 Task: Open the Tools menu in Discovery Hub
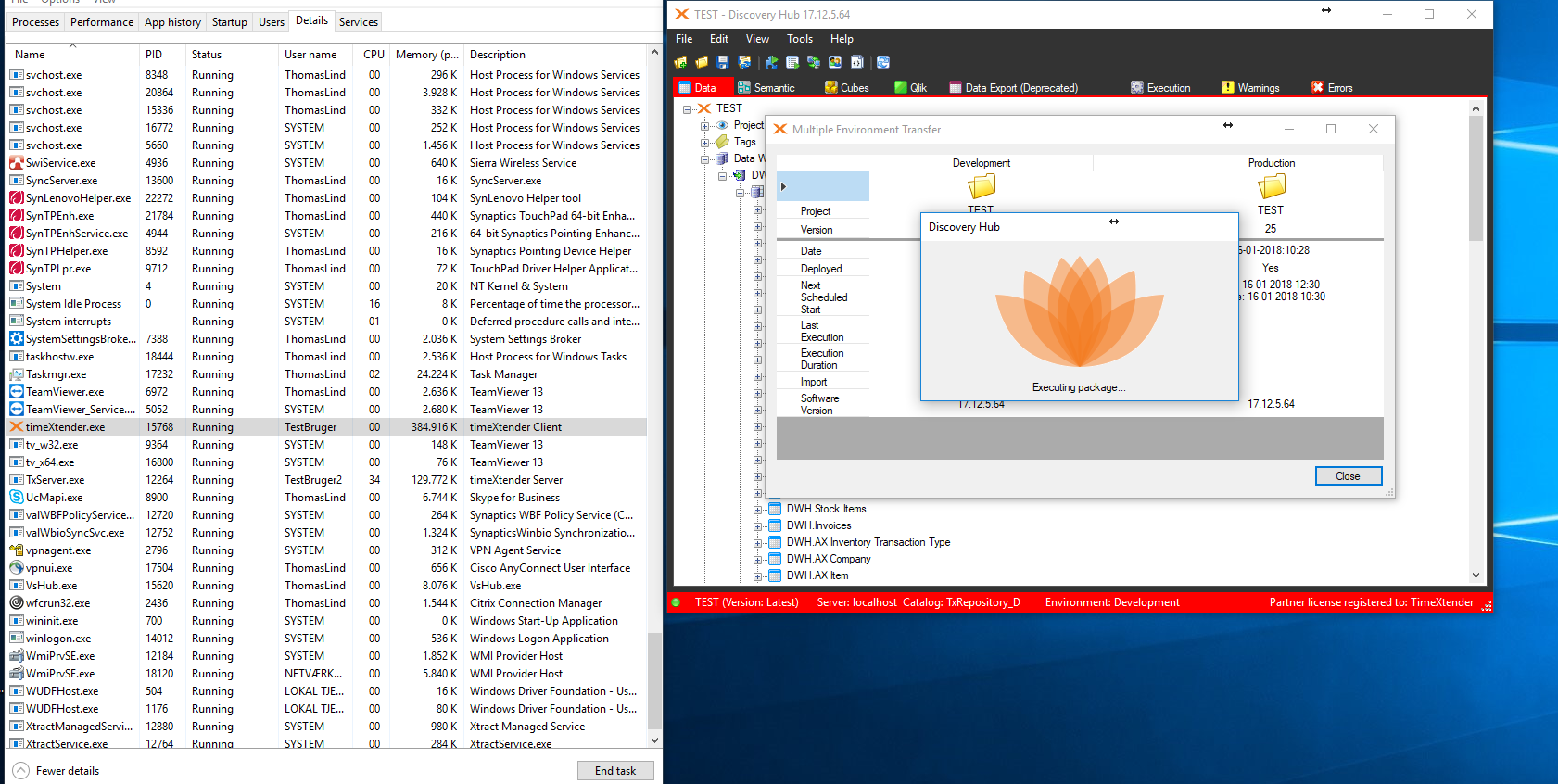pyautogui.click(x=800, y=39)
